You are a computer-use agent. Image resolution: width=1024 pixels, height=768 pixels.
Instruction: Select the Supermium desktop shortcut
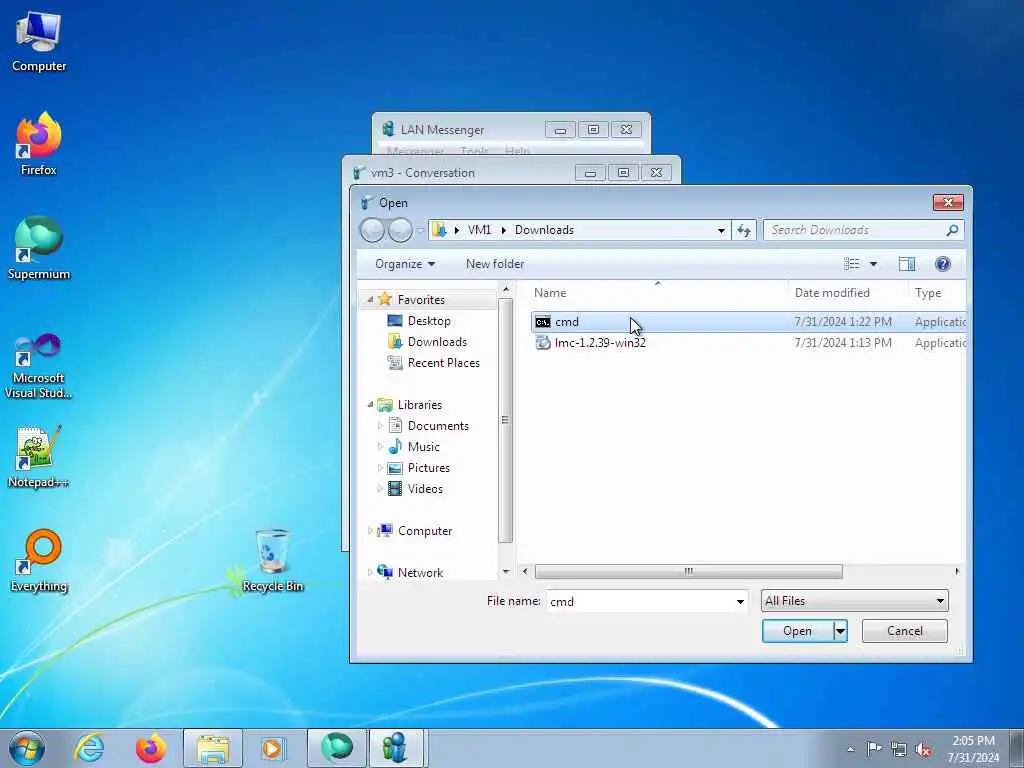tap(39, 248)
